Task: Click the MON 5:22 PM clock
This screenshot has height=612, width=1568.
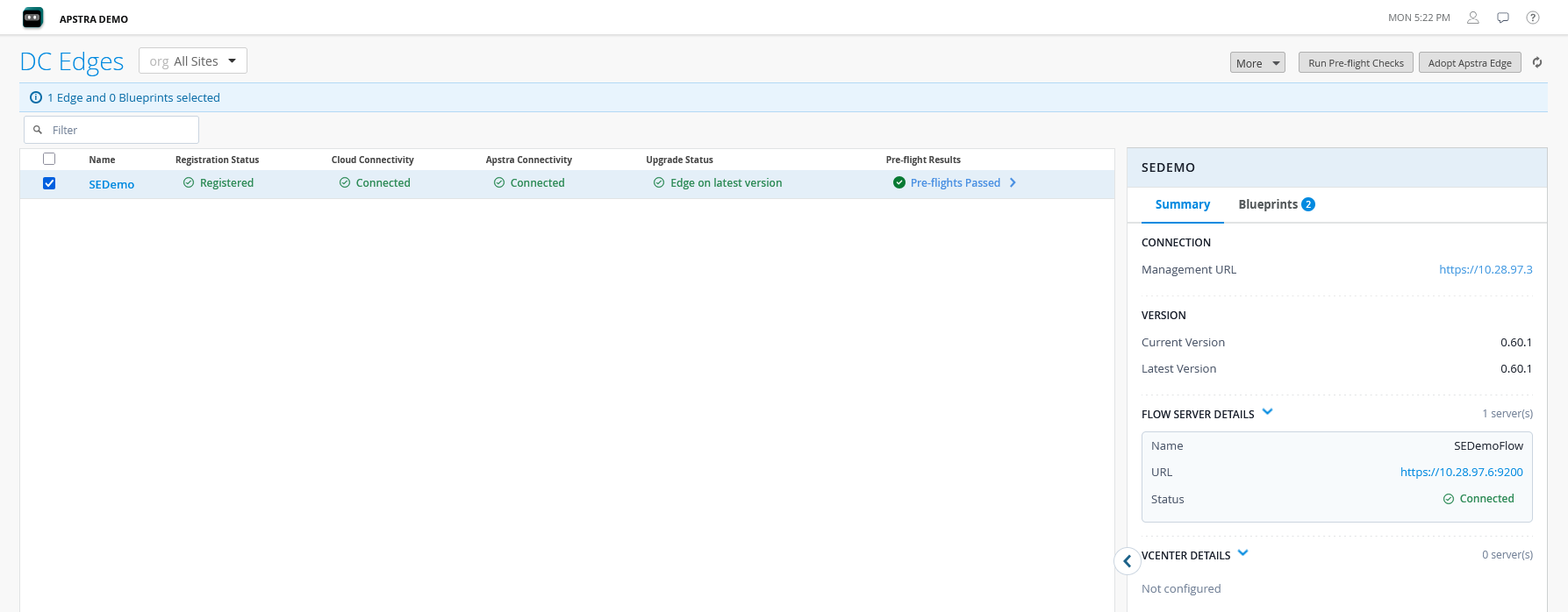Action: point(1419,18)
